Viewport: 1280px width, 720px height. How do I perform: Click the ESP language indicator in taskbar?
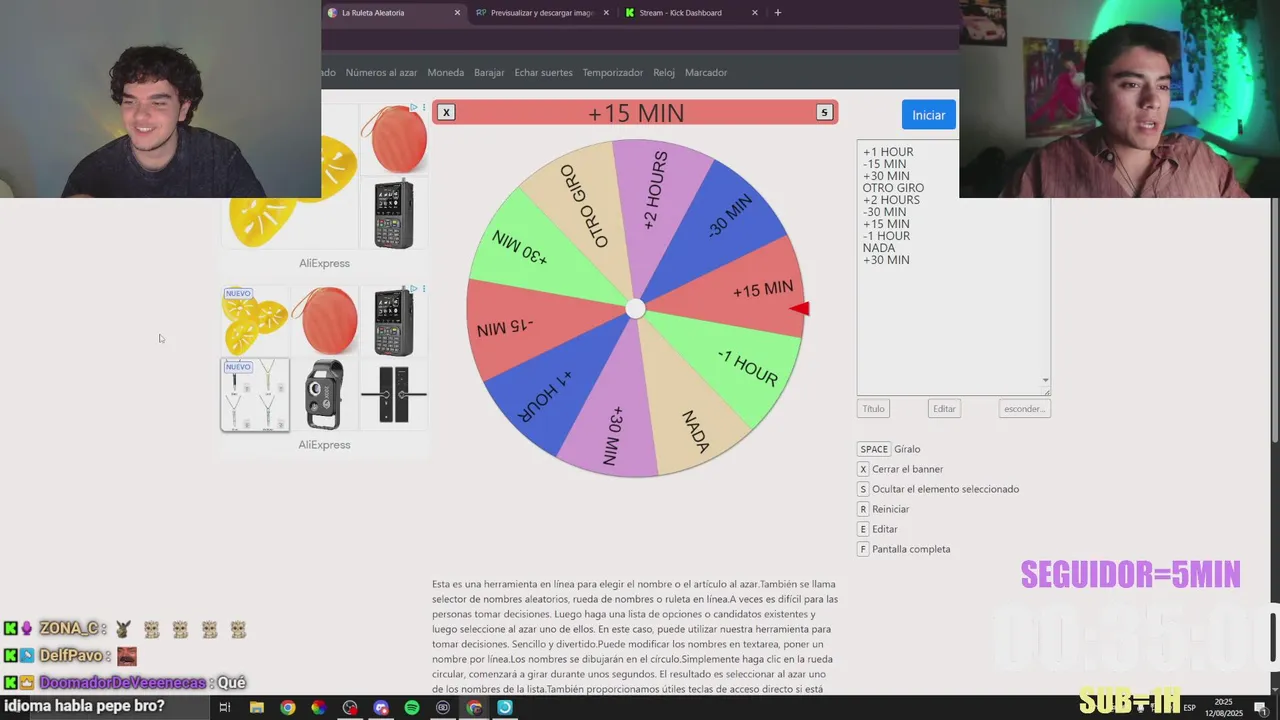(1189, 707)
